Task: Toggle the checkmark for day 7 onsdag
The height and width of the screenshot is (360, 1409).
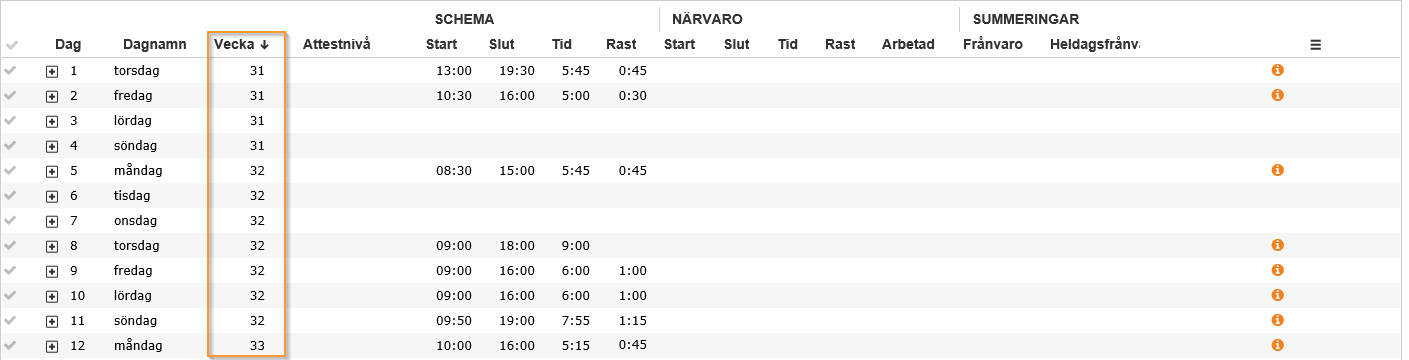Action: coord(11,220)
